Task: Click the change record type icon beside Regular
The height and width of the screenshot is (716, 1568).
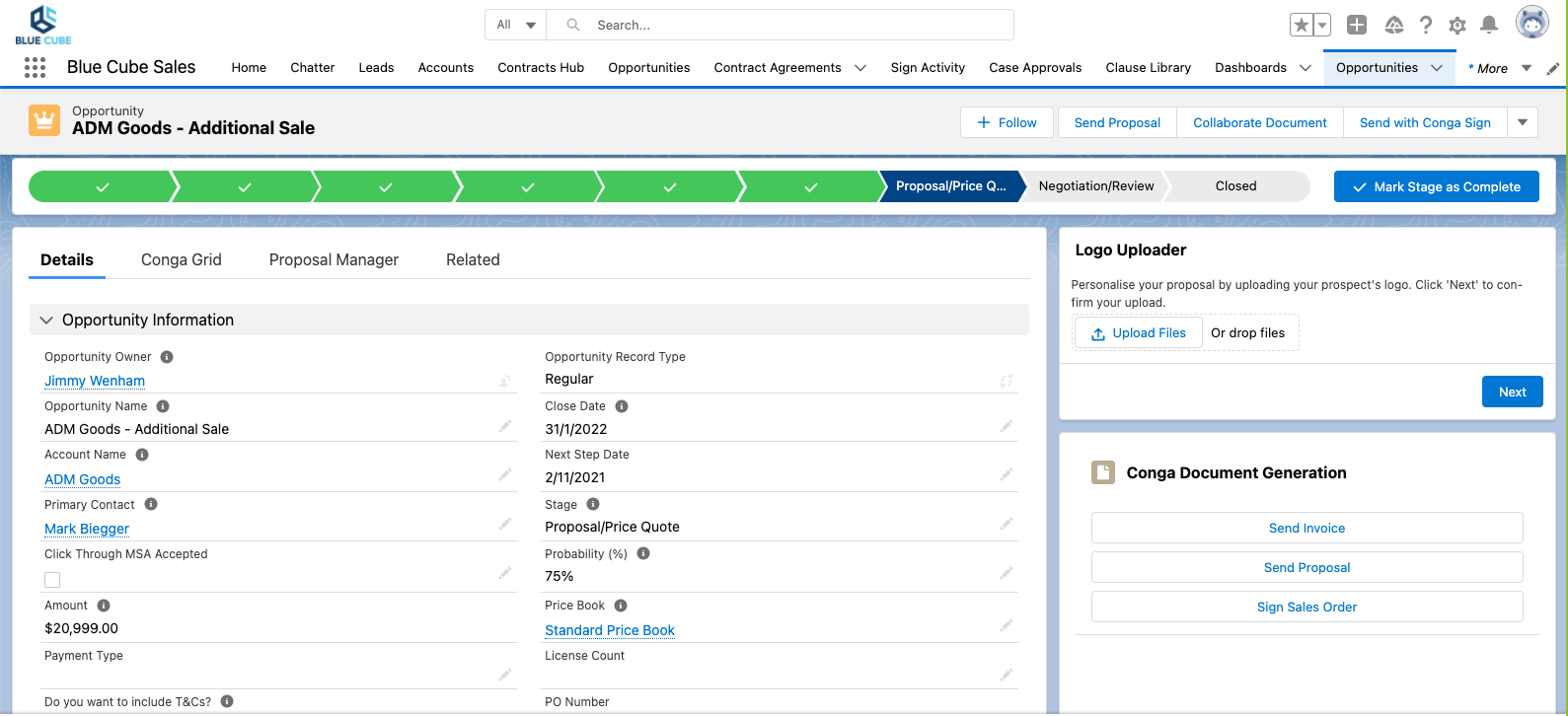Action: click(1007, 381)
